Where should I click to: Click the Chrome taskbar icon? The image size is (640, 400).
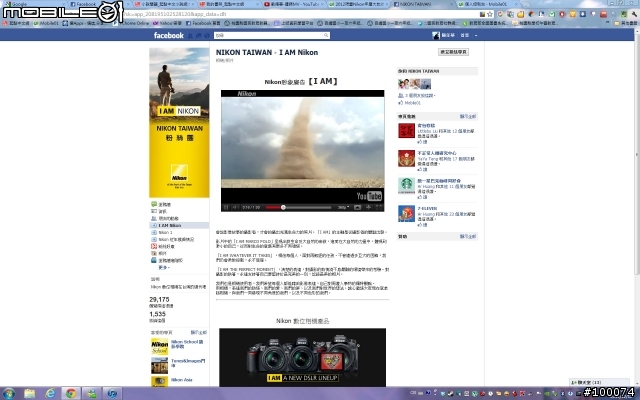click(x=71, y=393)
